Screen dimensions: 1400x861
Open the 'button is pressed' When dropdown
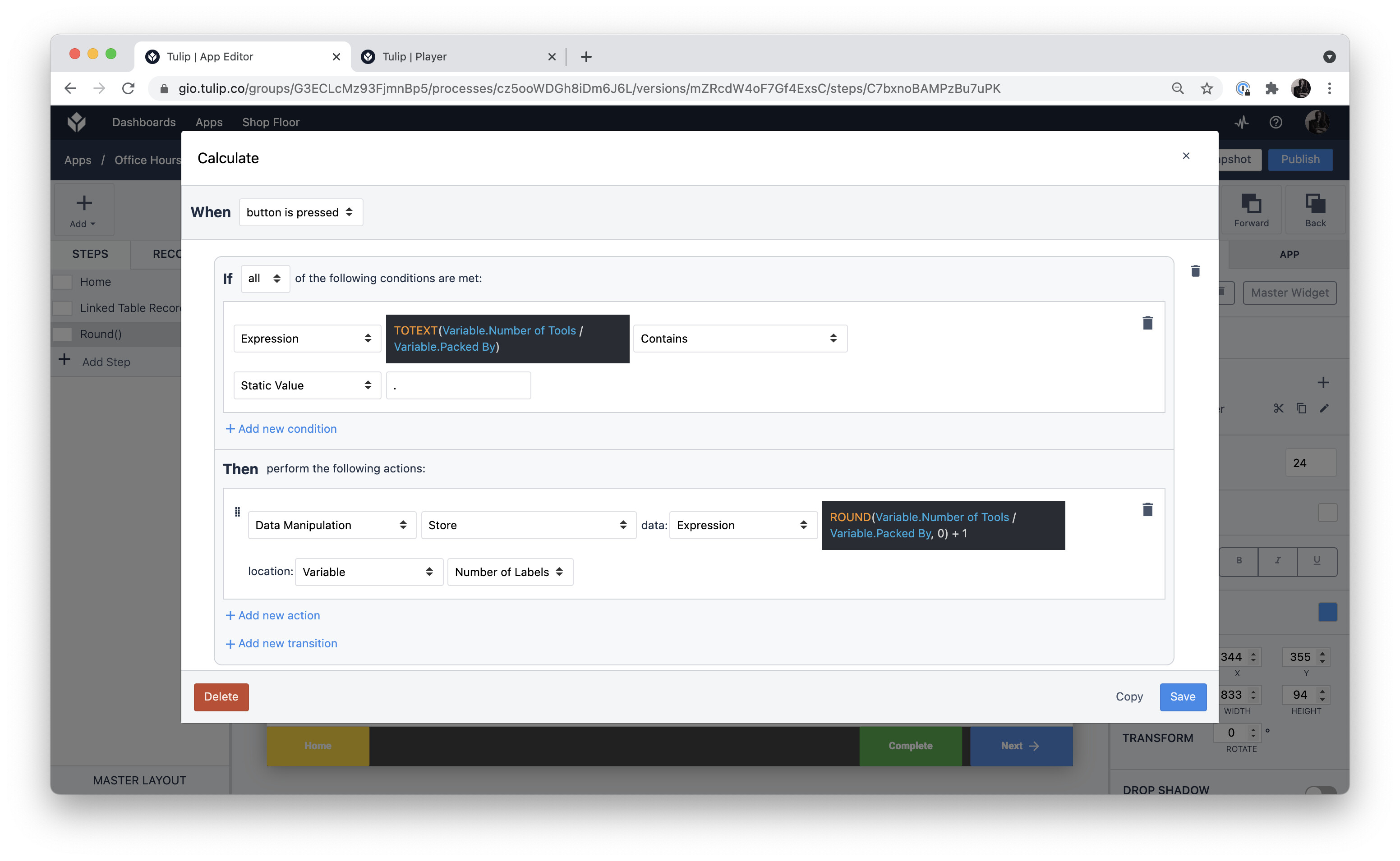[300, 212]
